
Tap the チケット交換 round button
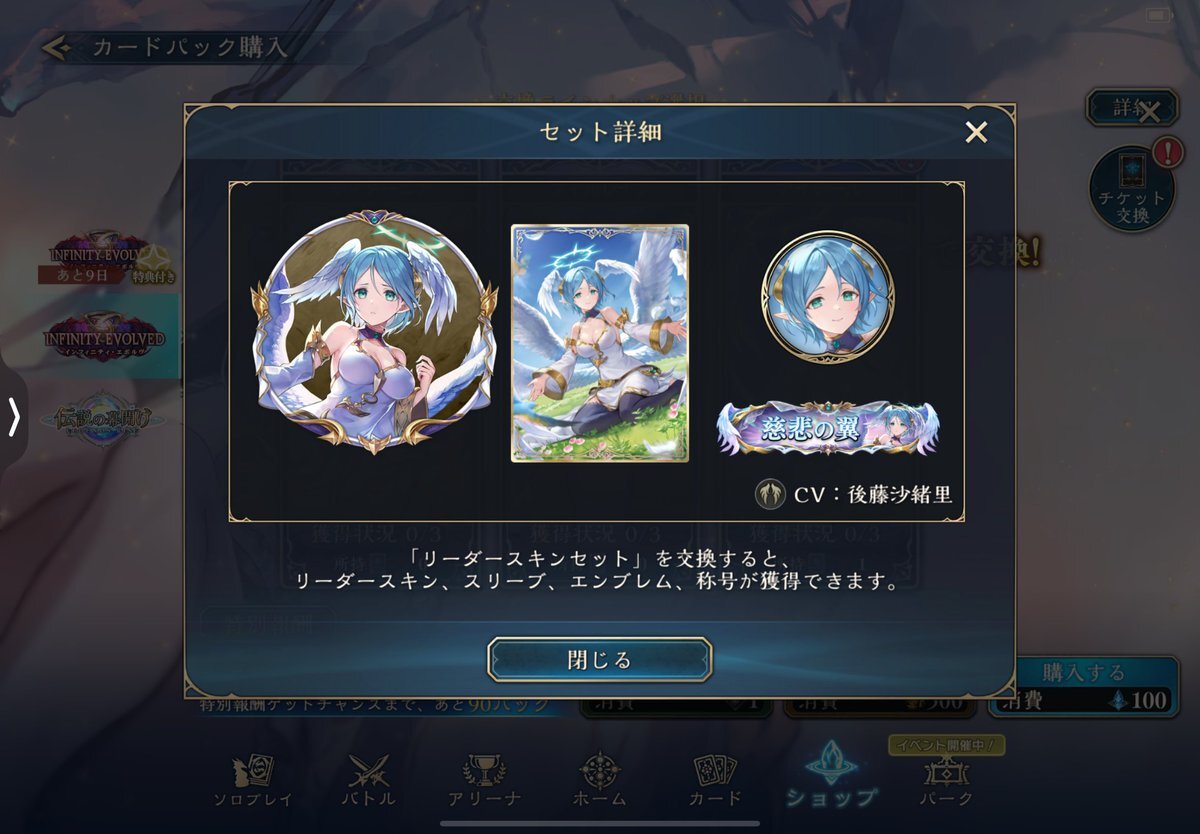1132,189
